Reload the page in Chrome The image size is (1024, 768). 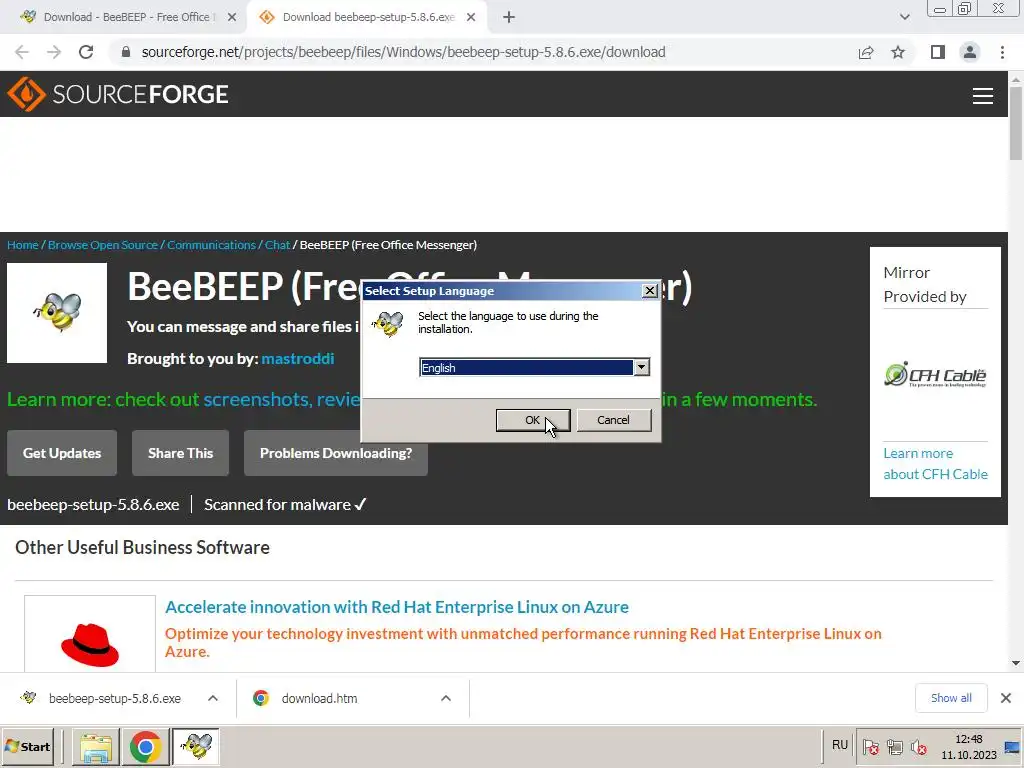[x=86, y=52]
